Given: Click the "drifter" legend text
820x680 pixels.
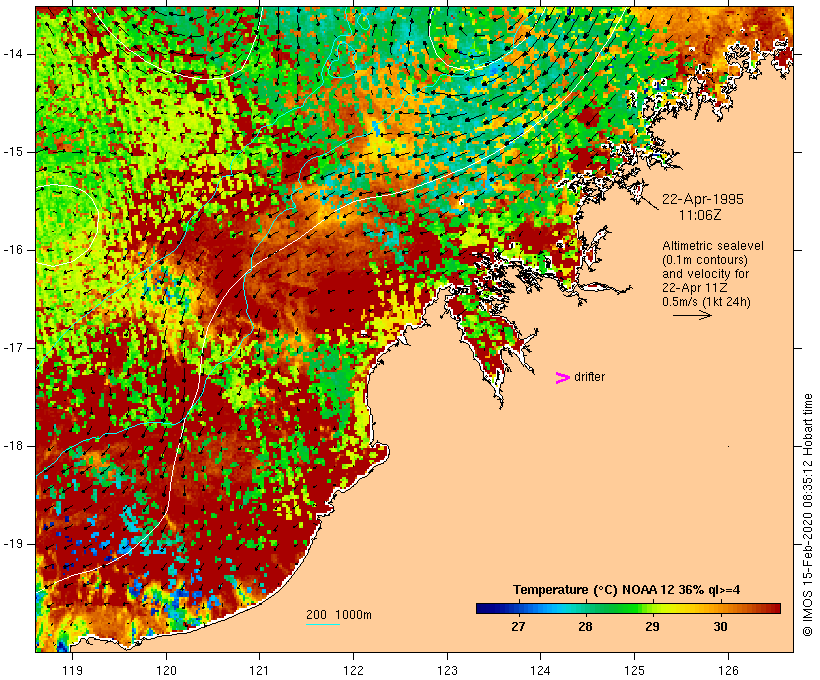Looking at the screenshot, I should point(589,377).
